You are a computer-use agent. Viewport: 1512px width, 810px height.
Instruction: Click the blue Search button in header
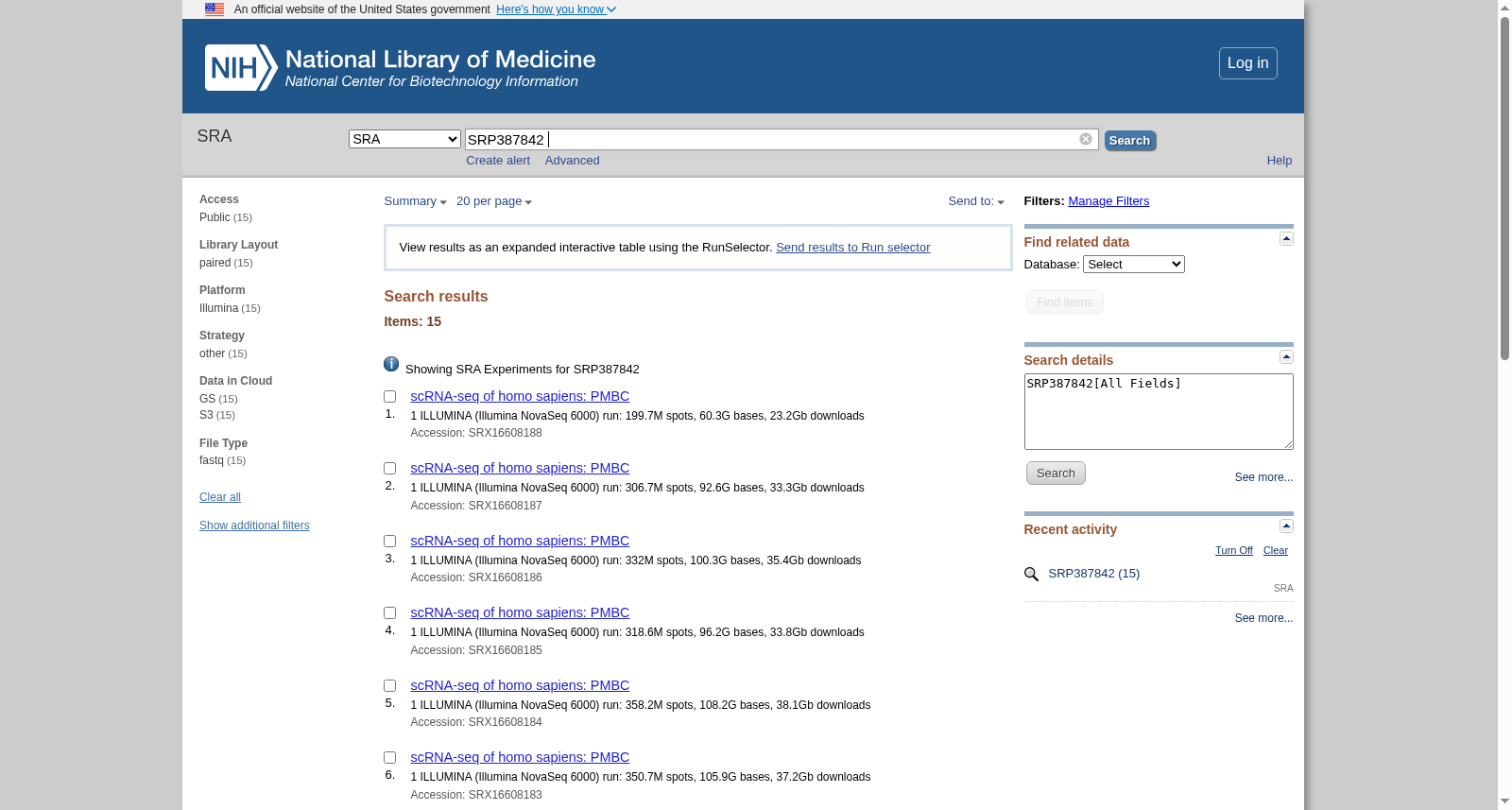pos(1130,141)
